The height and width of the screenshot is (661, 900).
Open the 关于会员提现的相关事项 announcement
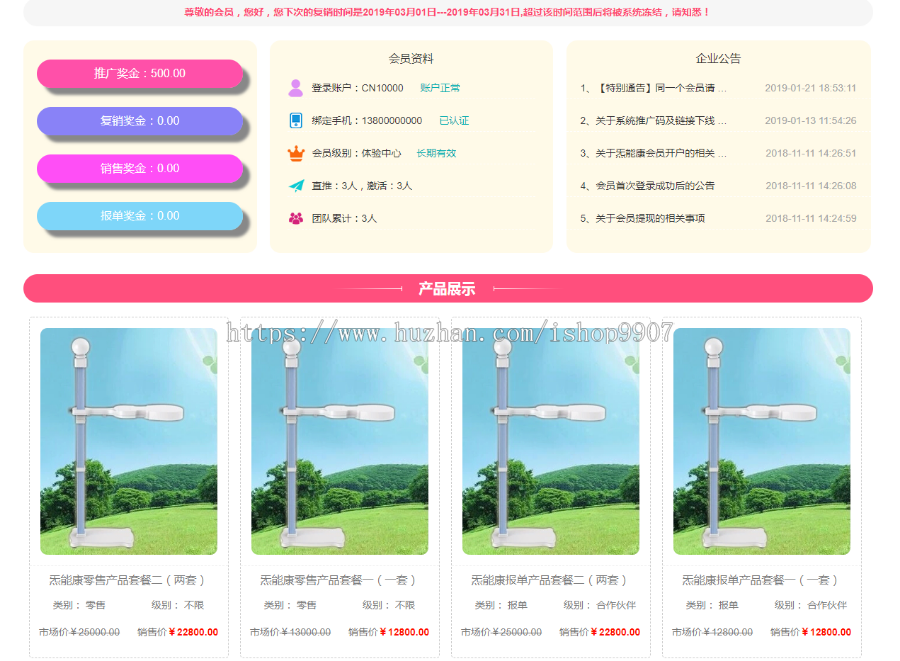(x=650, y=218)
